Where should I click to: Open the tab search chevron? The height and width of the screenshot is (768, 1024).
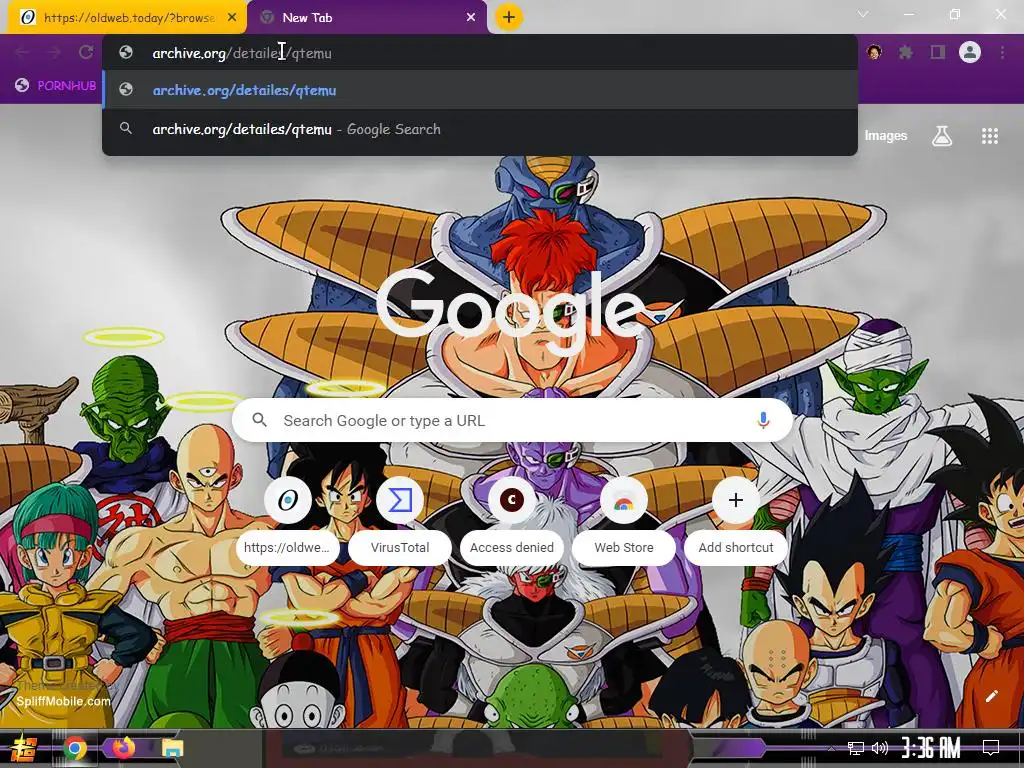(863, 14)
